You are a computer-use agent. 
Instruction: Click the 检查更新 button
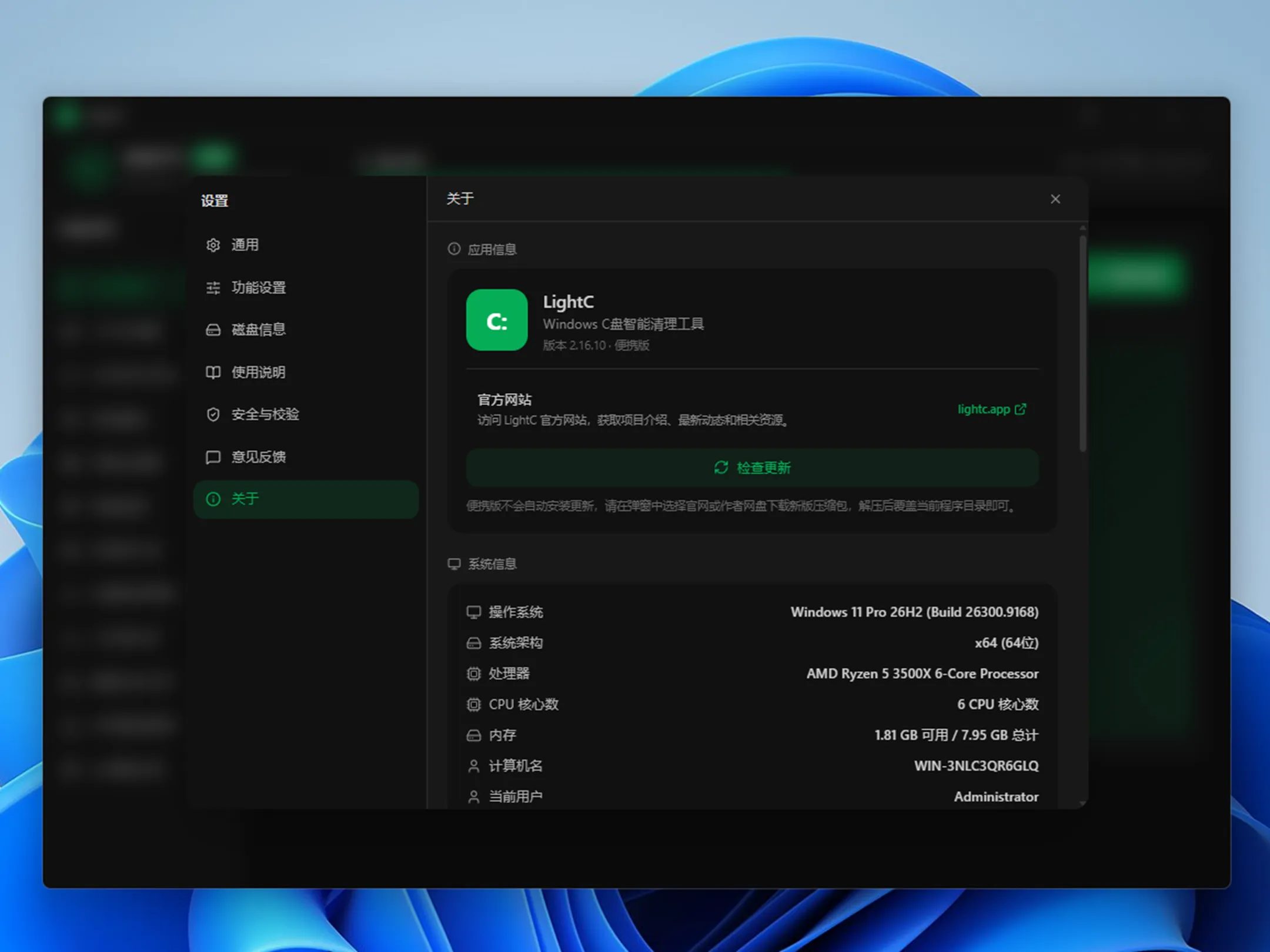[753, 467]
